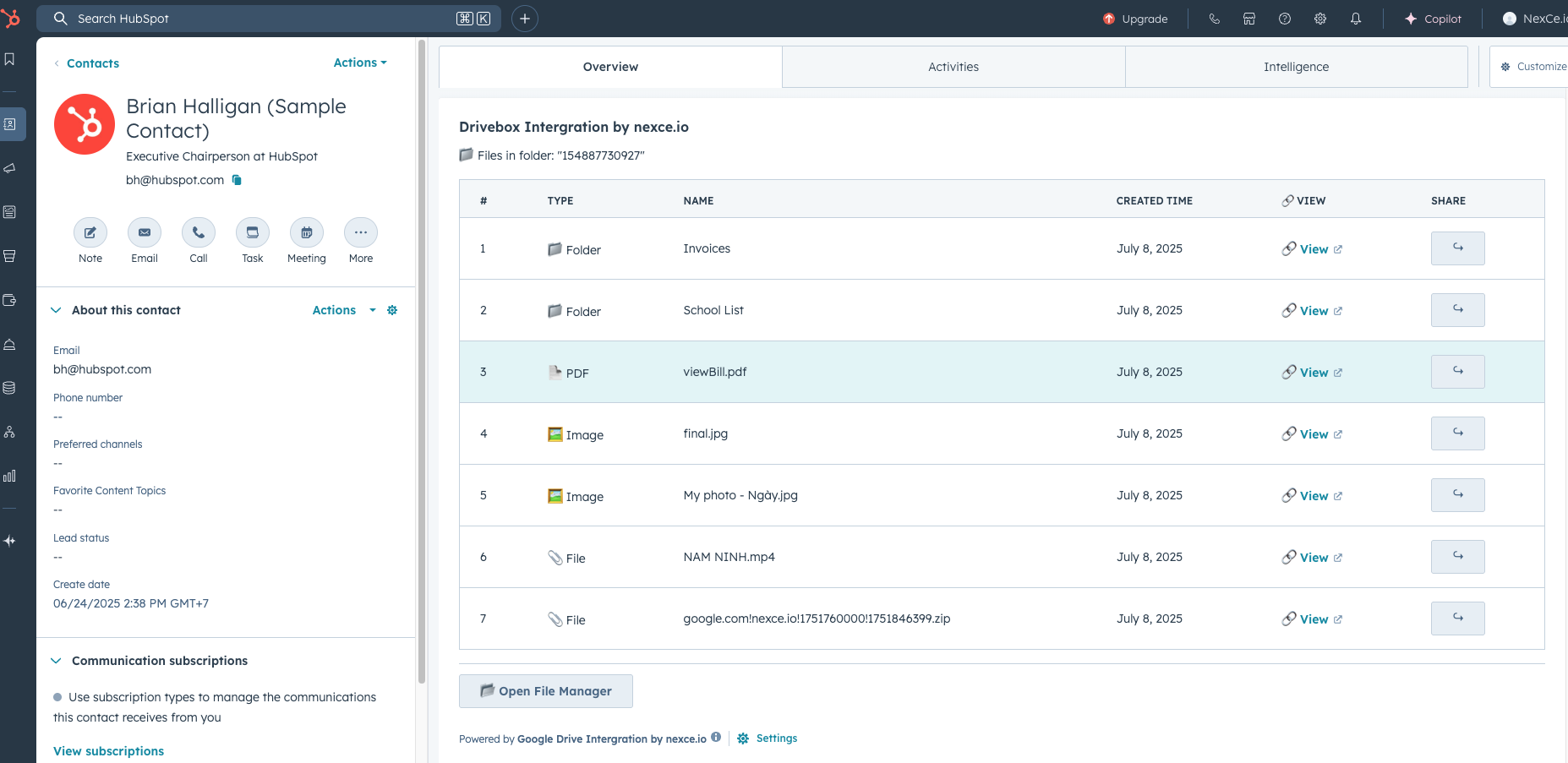The image size is (1568, 763).
Task: Click the info icon next to Powered by
Action: point(716,737)
